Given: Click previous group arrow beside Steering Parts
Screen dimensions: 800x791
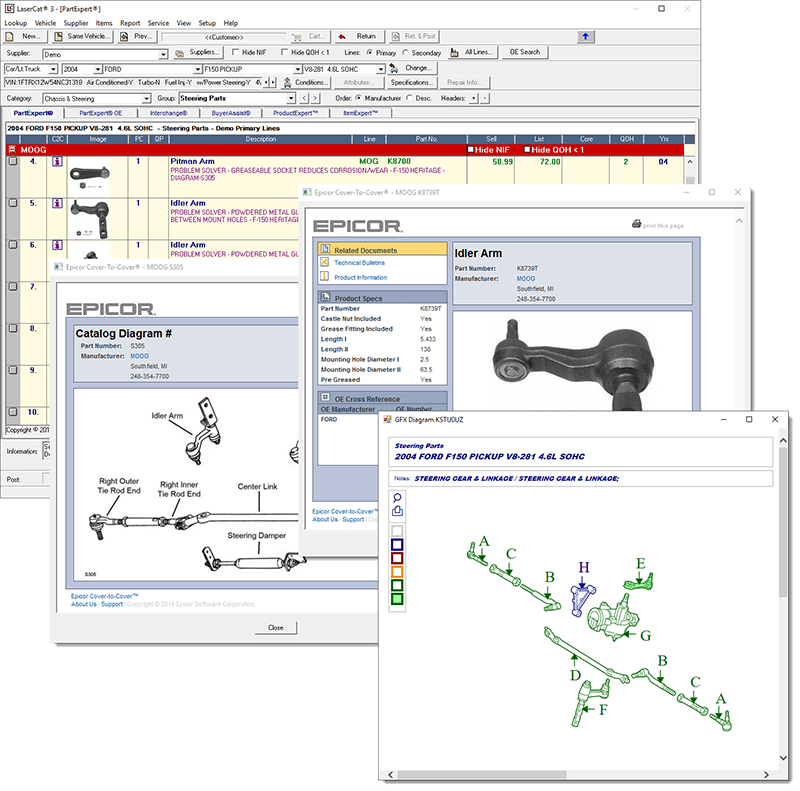Looking at the screenshot, I should click(305, 98).
